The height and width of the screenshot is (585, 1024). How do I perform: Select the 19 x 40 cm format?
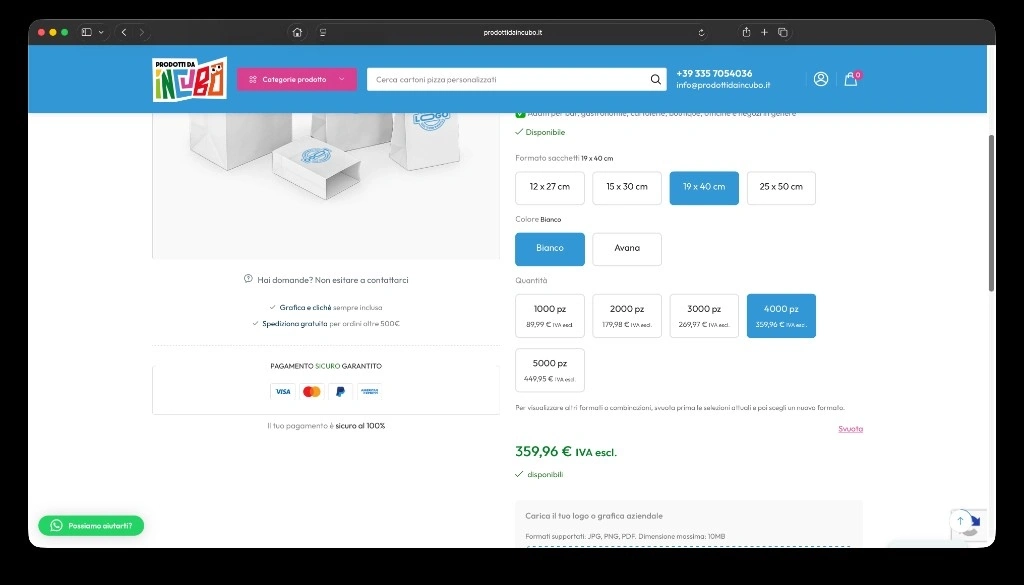pos(704,187)
